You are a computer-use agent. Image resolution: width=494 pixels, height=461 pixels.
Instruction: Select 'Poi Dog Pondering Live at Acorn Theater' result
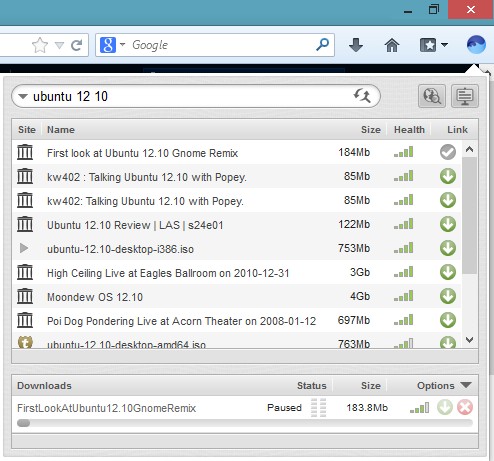(x=182, y=321)
